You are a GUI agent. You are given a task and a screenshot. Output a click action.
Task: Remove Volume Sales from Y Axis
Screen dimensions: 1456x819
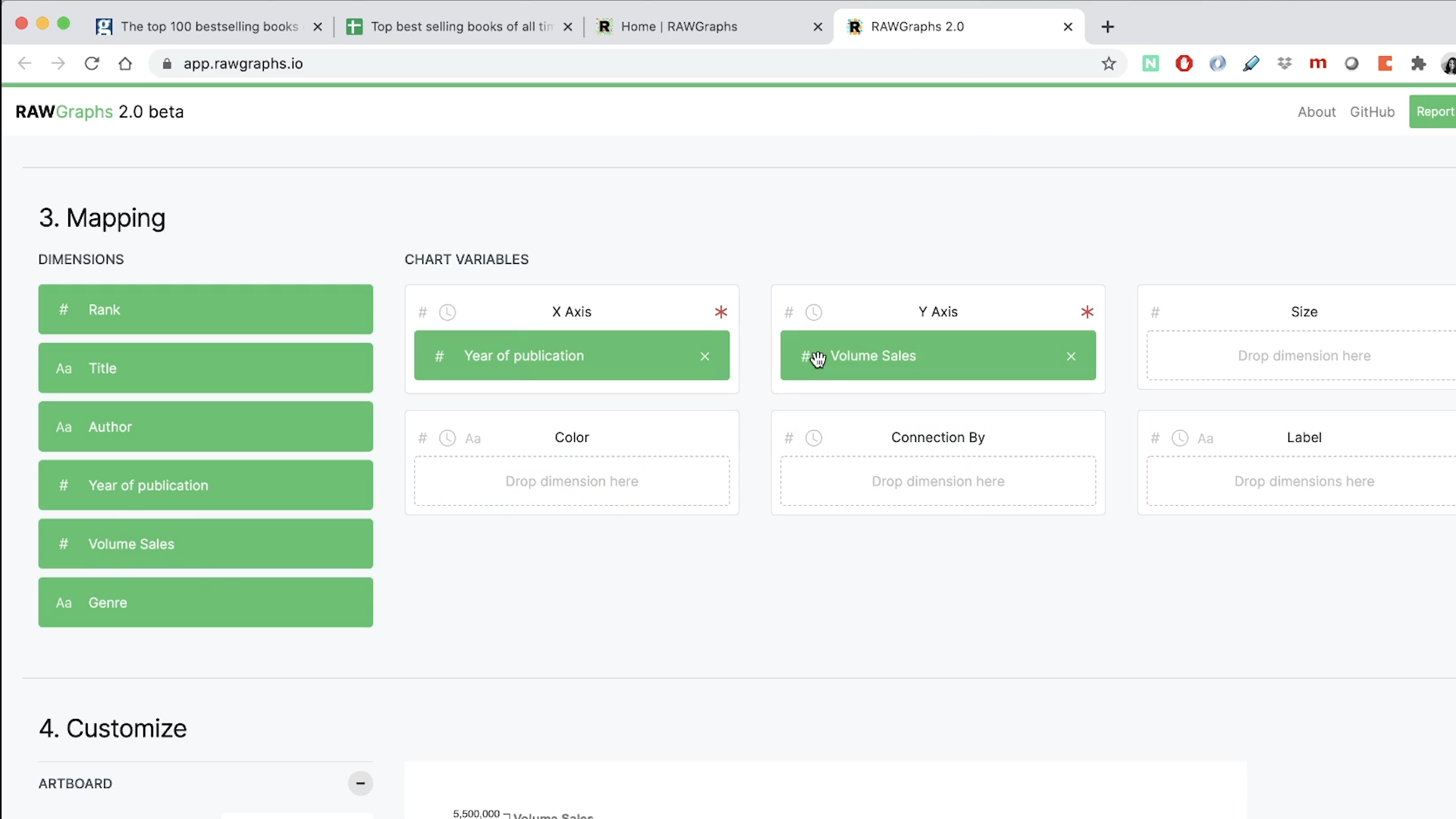1071,356
